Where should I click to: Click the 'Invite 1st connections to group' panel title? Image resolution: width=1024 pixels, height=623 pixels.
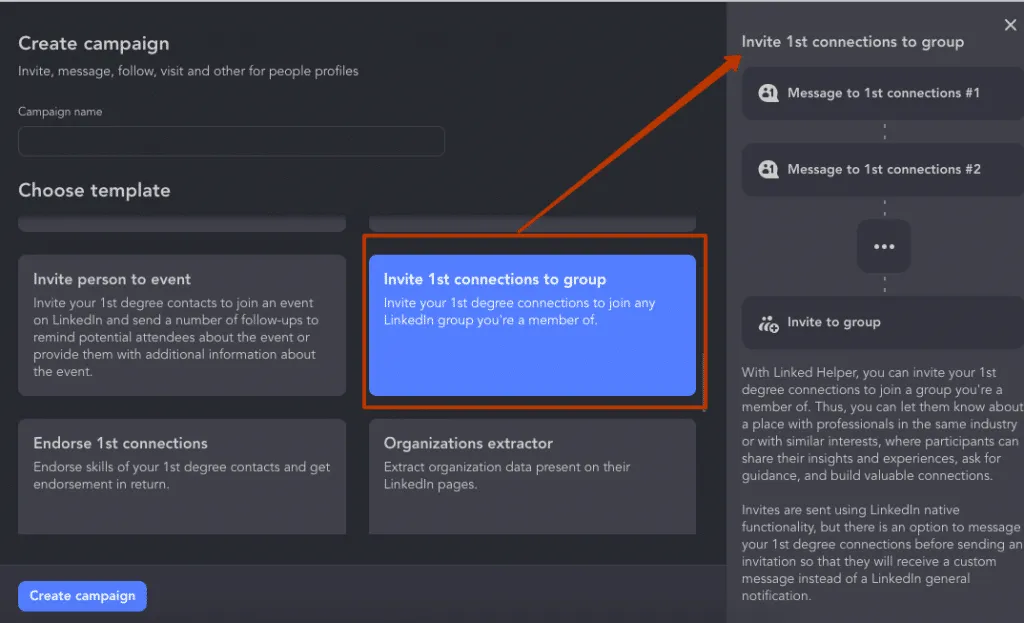[852, 42]
